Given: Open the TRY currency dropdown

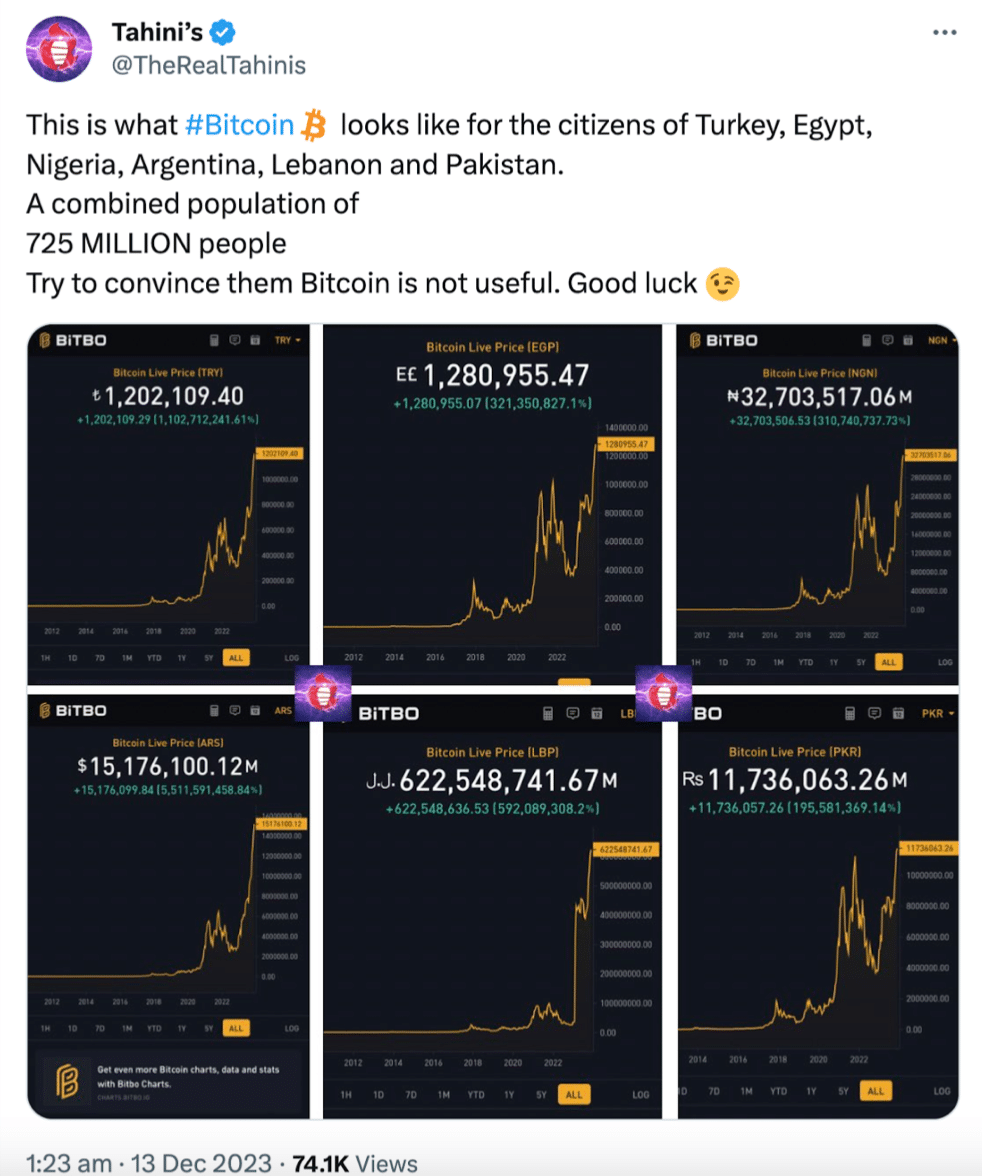Looking at the screenshot, I should (x=287, y=340).
